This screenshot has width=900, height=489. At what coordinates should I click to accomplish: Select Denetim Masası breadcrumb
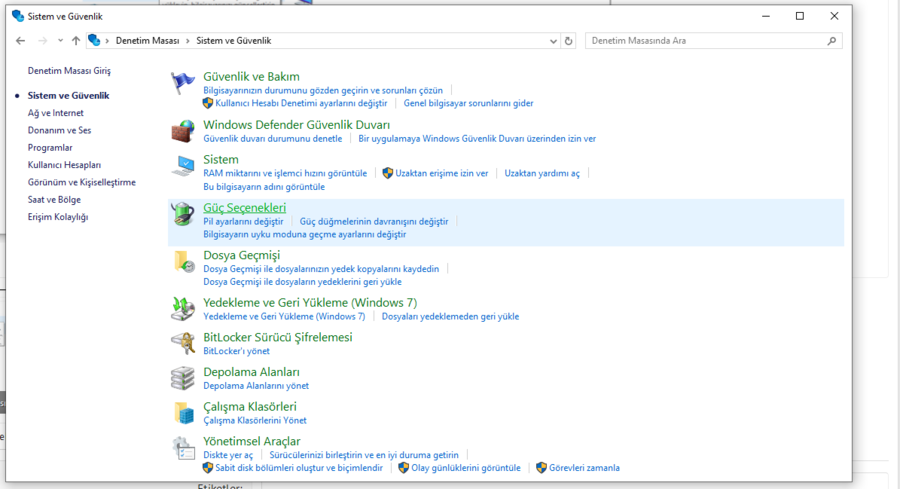148,41
